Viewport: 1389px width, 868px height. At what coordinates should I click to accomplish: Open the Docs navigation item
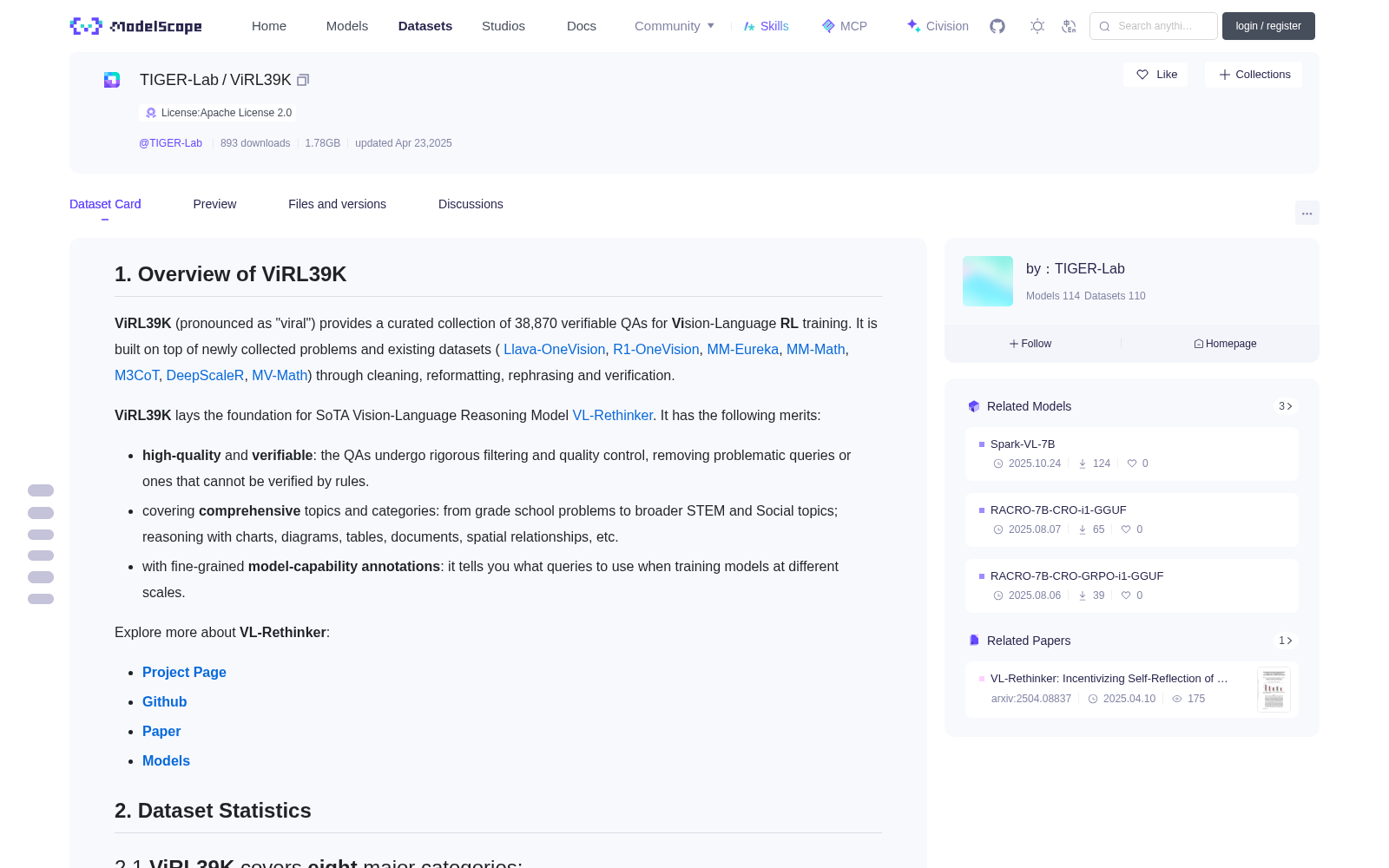[582, 26]
